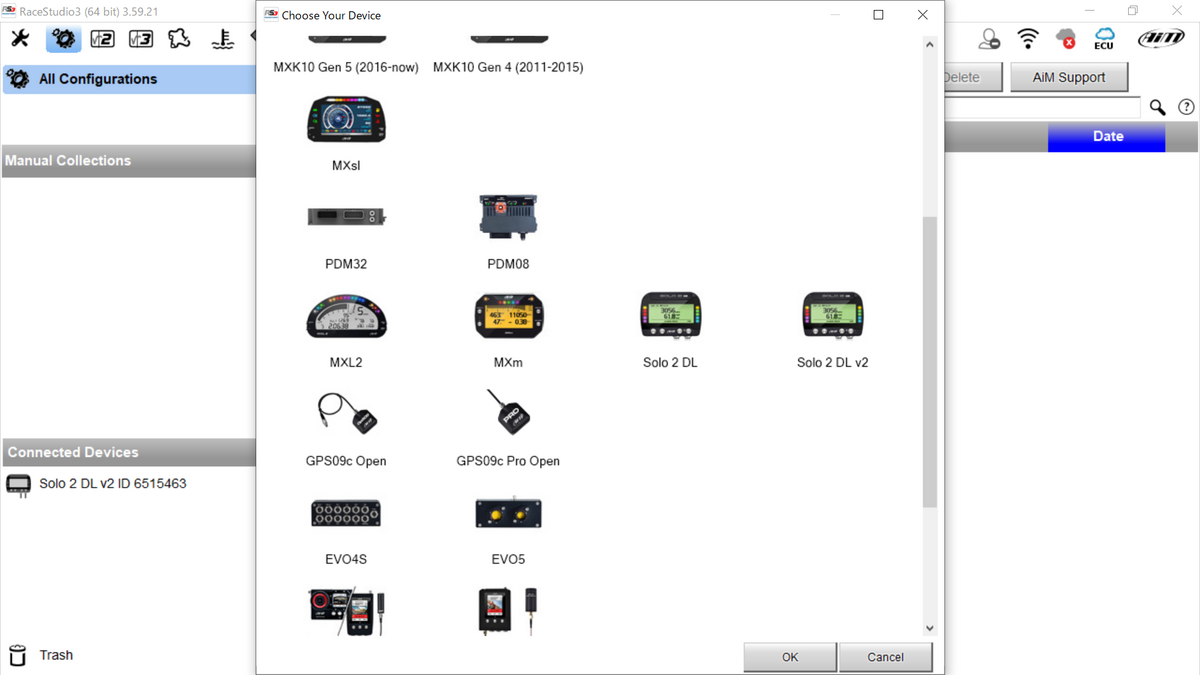The height and width of the screenshot is (675, 1200).
Task: Open the wrench preferences icon
Action: (20, 39)
